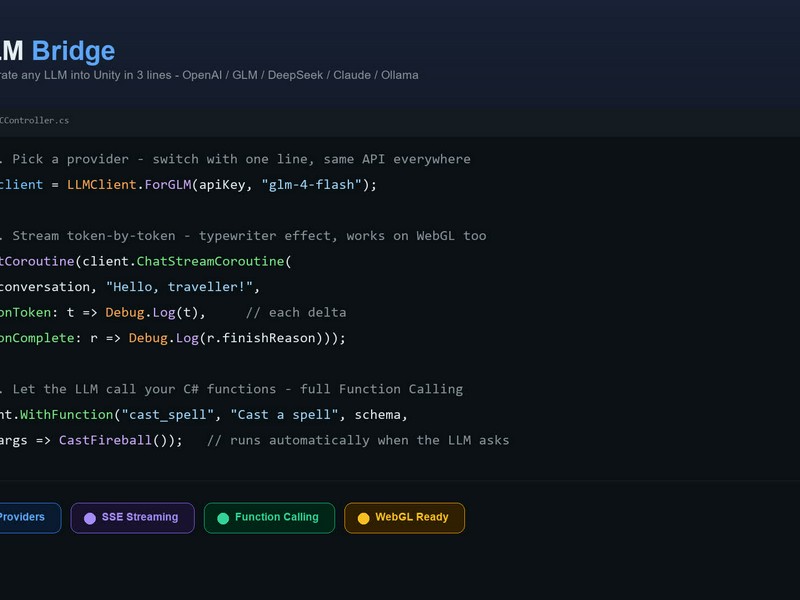
Task: Click the "runs automatically" comment
Action: 358,440
